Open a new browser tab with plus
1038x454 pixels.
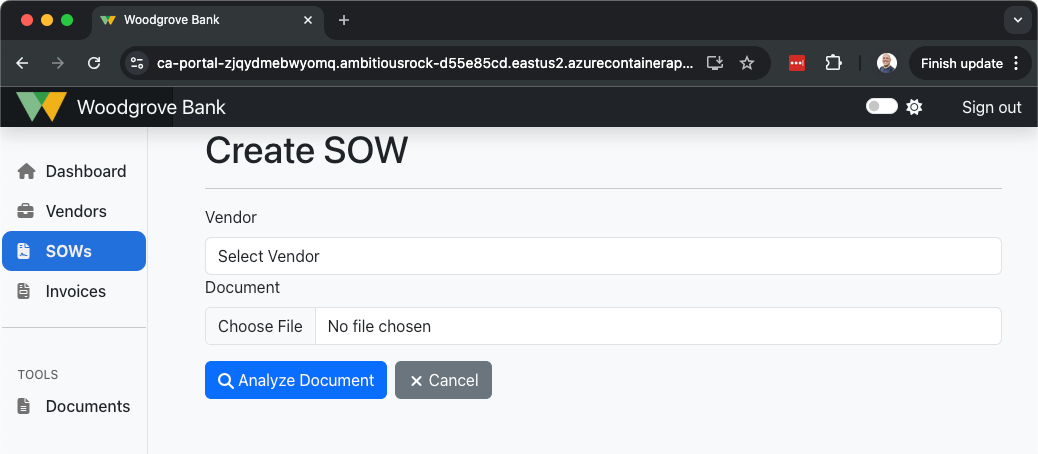pyautogui.click(x=344, y=20)
